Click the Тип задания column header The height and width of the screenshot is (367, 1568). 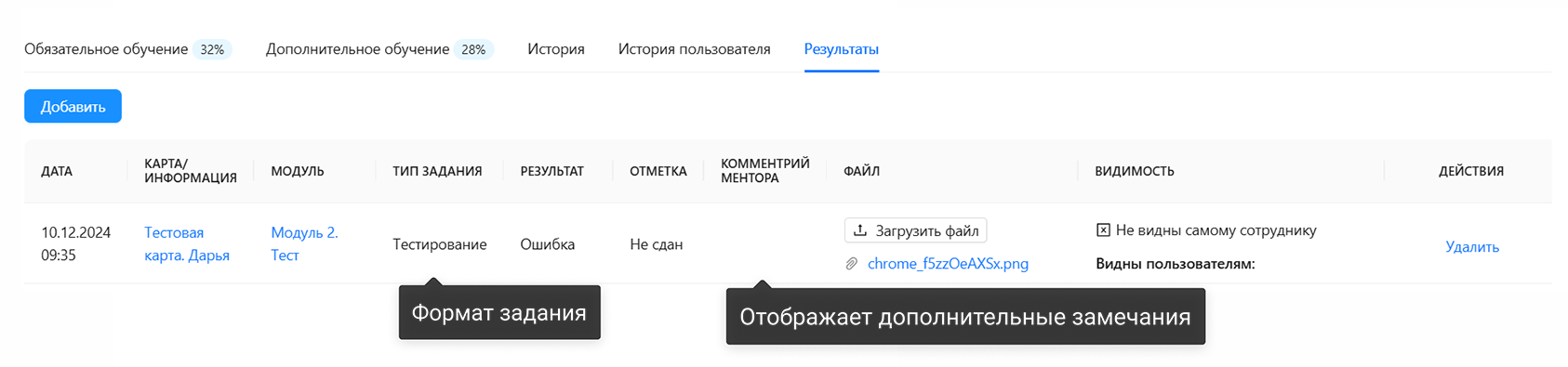437,171
